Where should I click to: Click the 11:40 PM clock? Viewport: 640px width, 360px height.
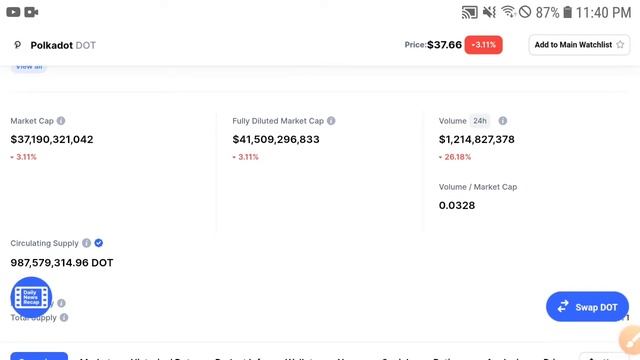tap(603, 13)
